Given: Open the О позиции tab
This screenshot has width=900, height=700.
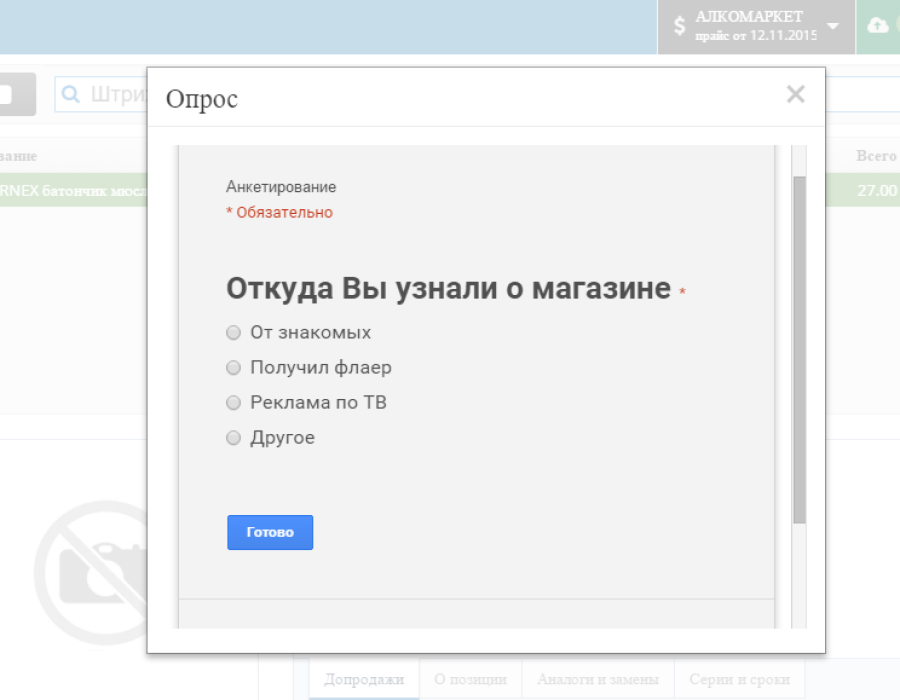Looking at the screenshot, I should point(470,679).
